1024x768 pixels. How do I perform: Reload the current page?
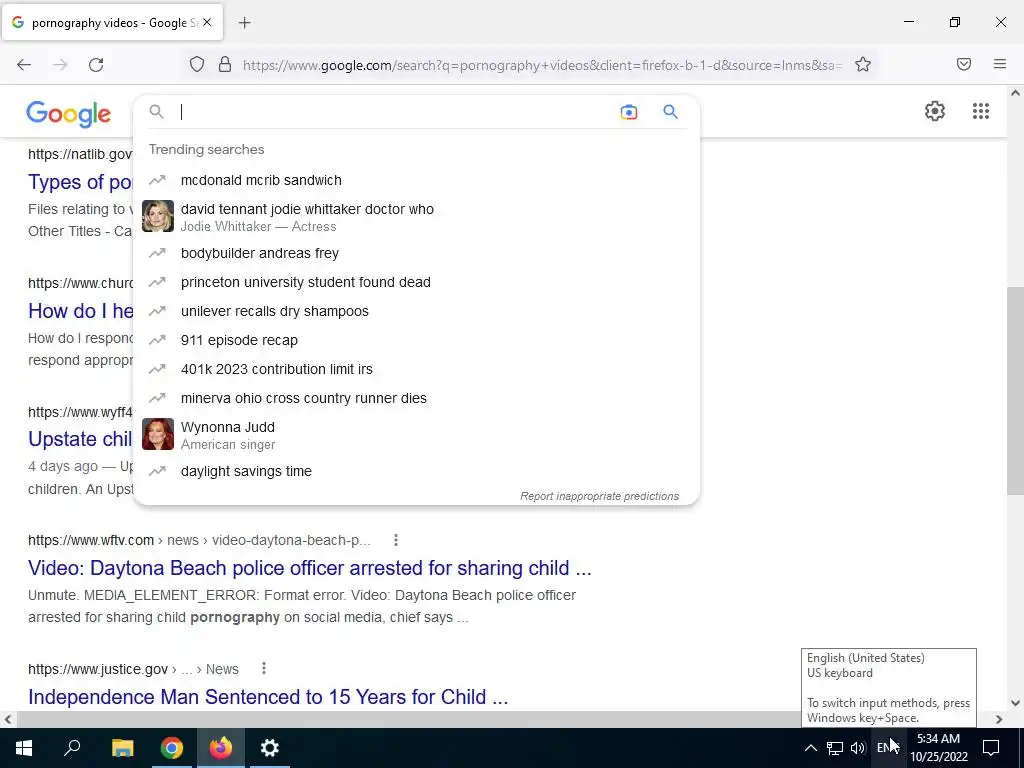(96, 65)
